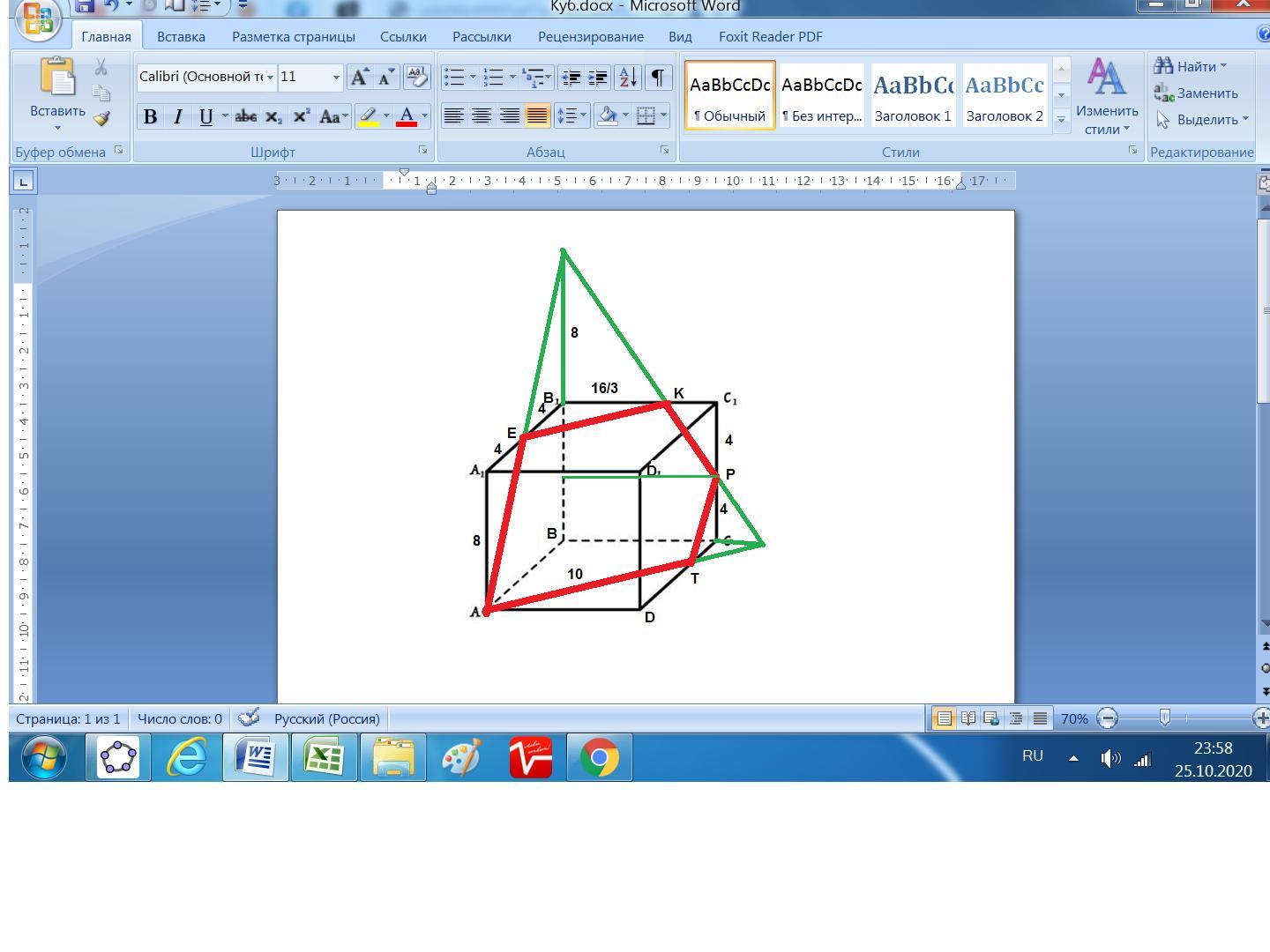The image size is (1270, 952).
Task: Open the font name dropdown (Calibri)
Action: (270, 78)
